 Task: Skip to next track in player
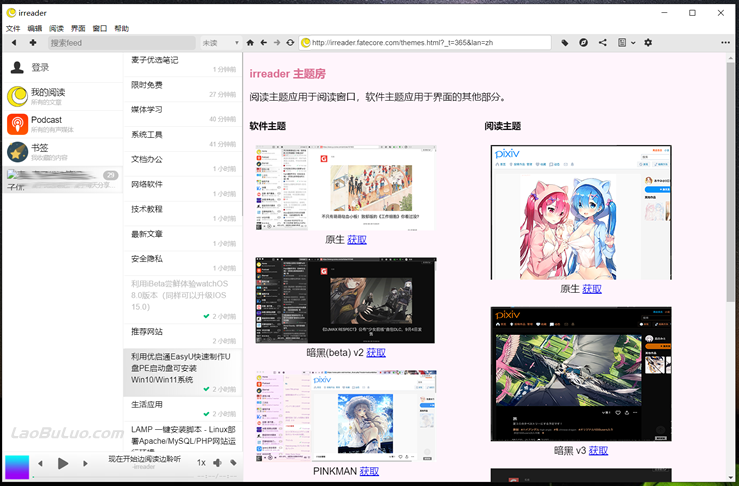pos(85,463)
